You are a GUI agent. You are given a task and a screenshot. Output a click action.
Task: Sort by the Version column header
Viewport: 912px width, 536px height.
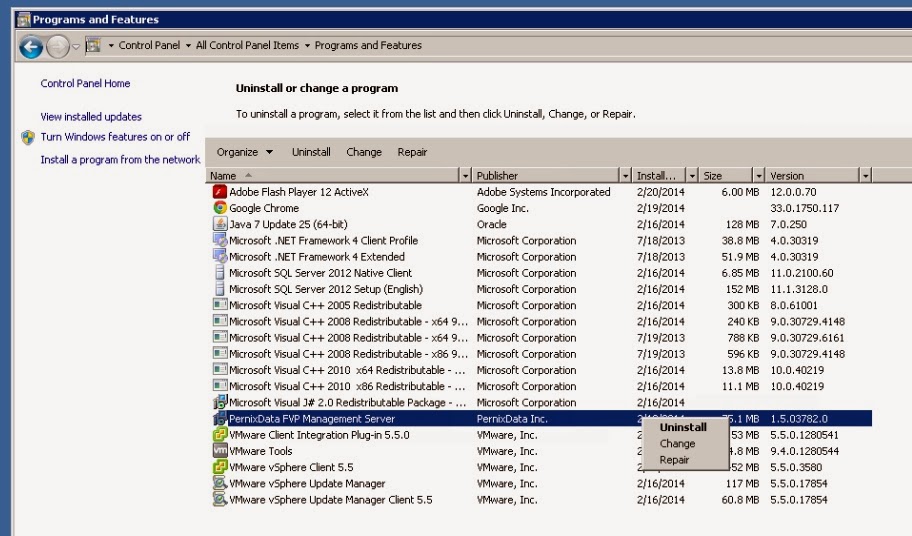pyautogui.click(x=813, y=176)
